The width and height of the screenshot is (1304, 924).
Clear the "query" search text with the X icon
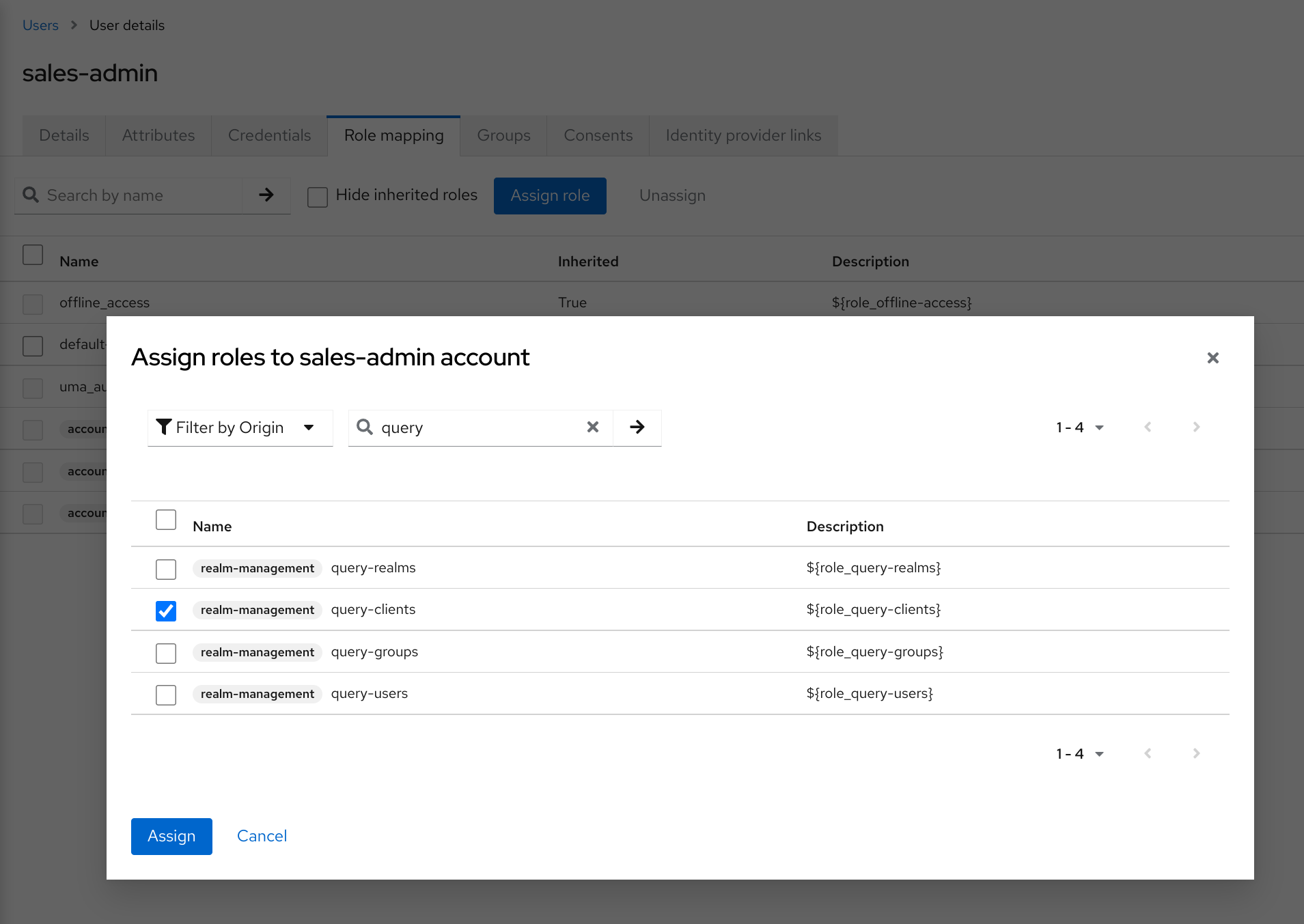tap(593, 427)
